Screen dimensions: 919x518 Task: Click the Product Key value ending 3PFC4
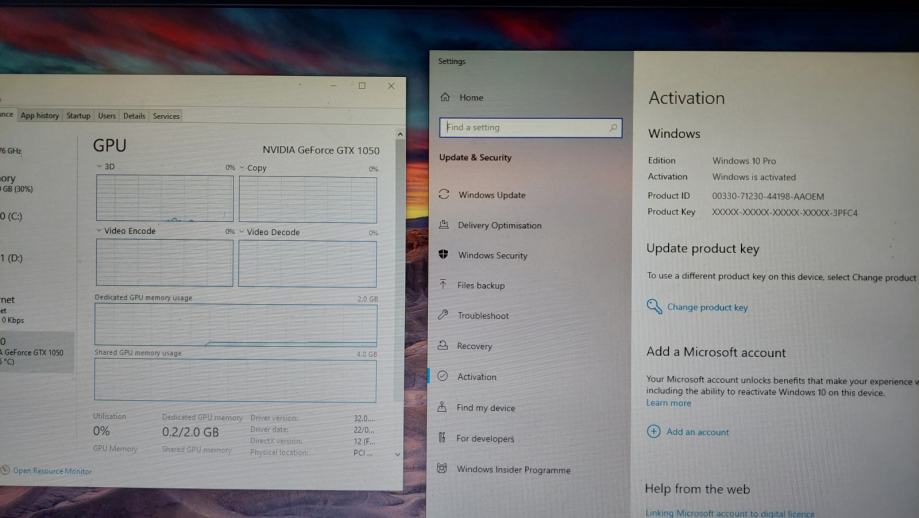pos(784,213)
